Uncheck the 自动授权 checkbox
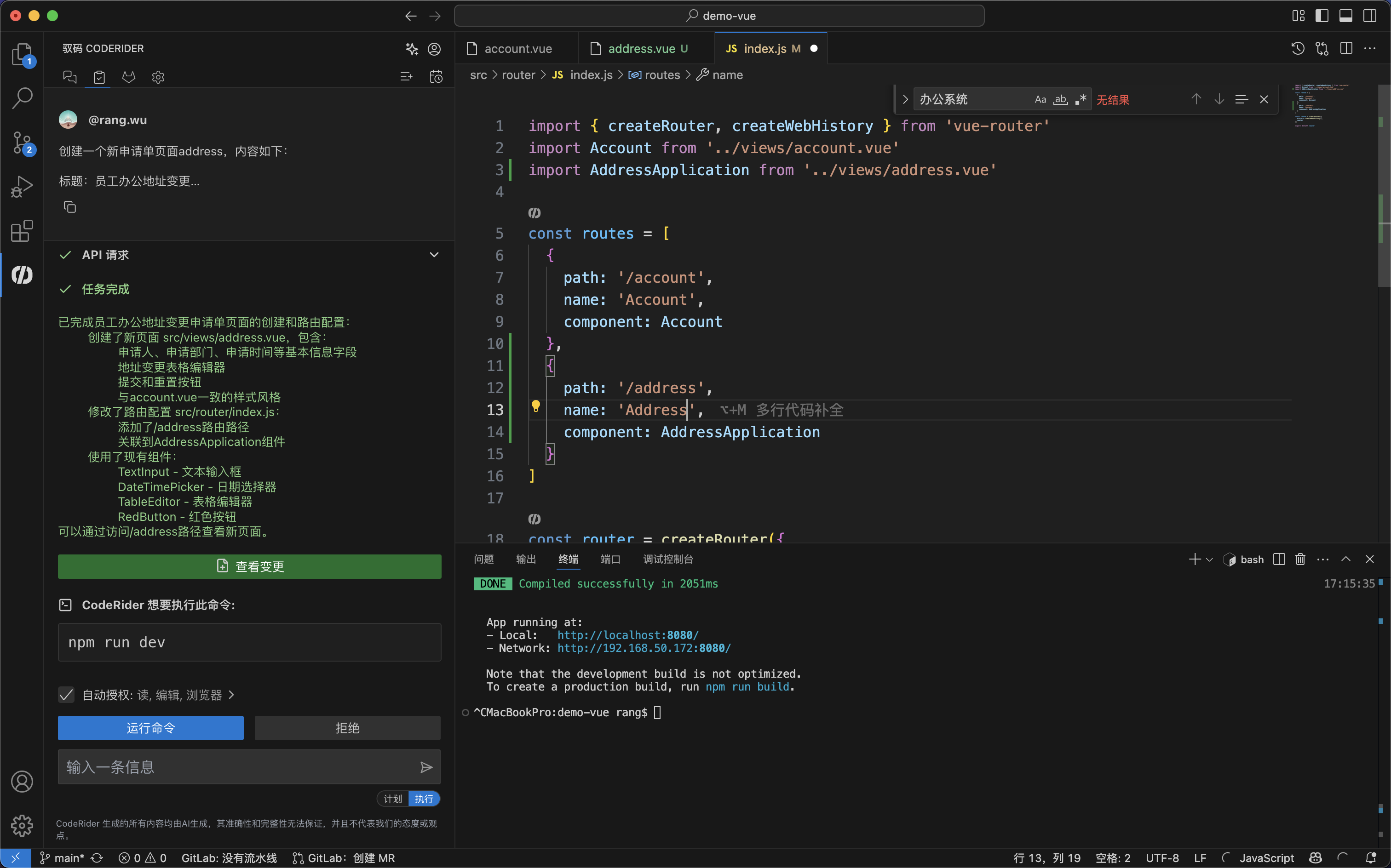The width and height of the screenshot is (1391, 868). click(x=67, y=695)
